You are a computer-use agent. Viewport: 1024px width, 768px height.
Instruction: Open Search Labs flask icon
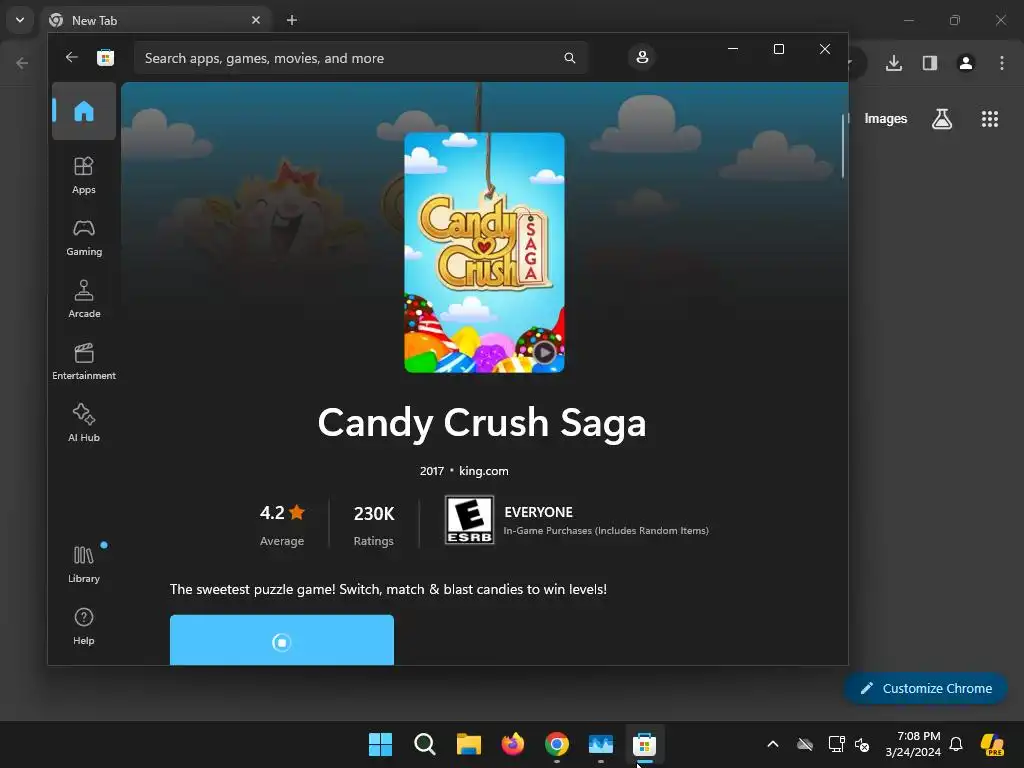(942, 119)
